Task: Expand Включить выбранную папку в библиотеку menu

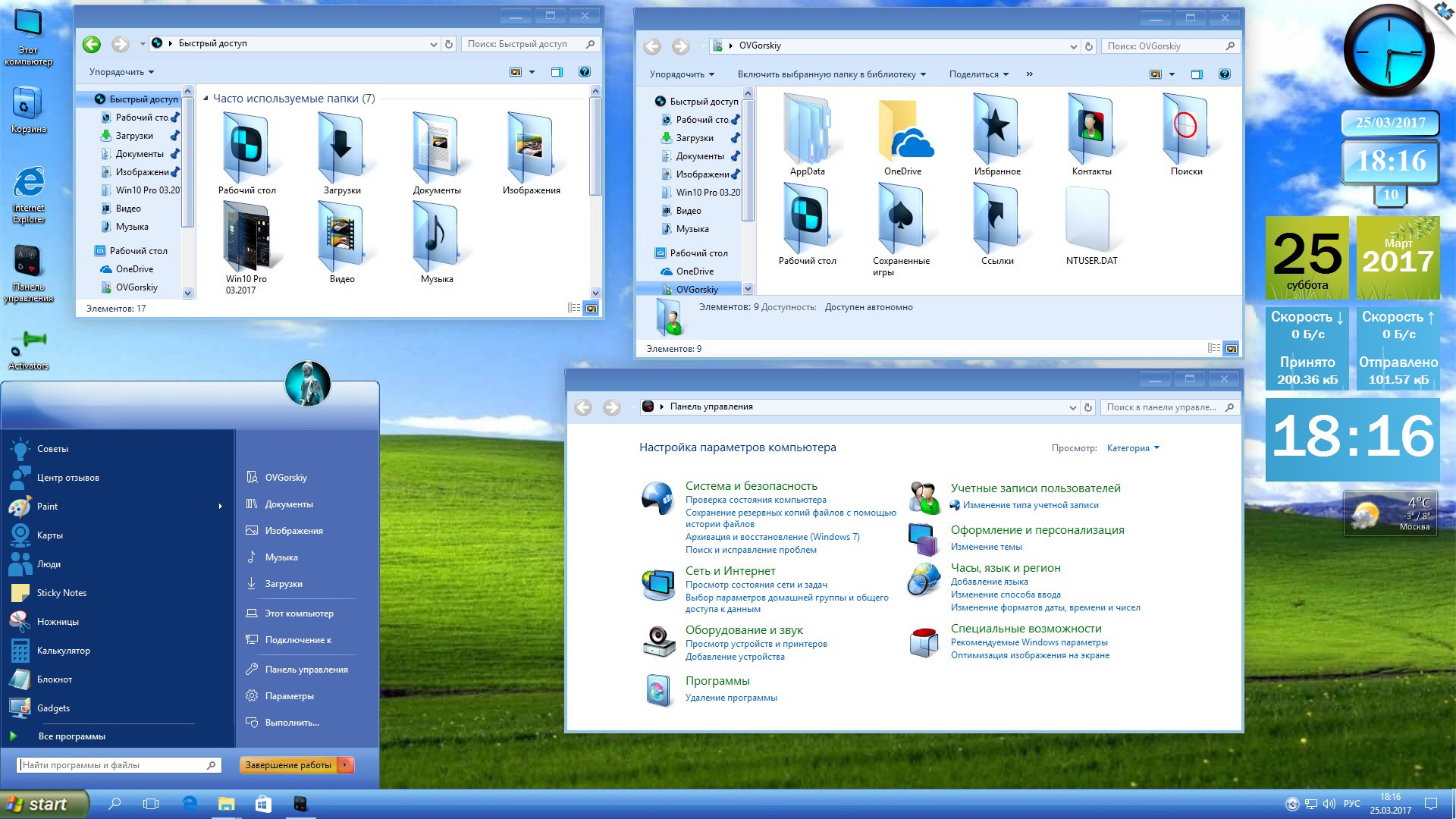Action: coord(832,74)
